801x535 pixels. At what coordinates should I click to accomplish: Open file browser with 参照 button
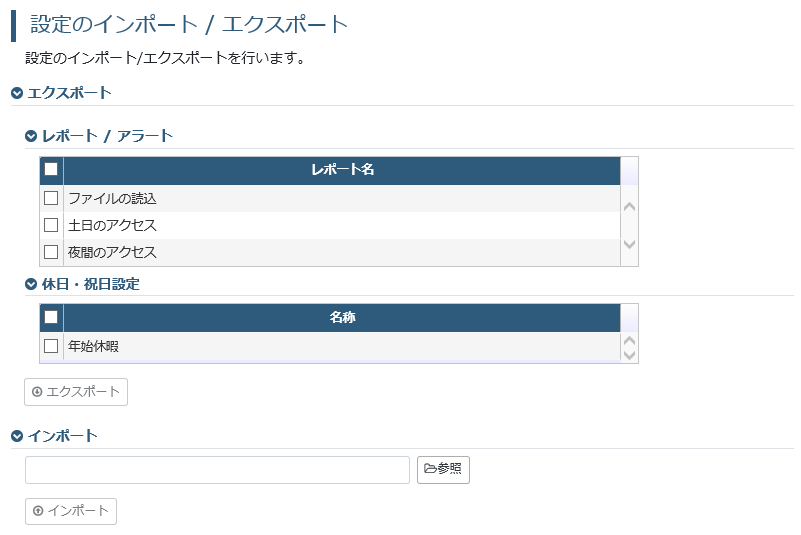click(443, 470)
